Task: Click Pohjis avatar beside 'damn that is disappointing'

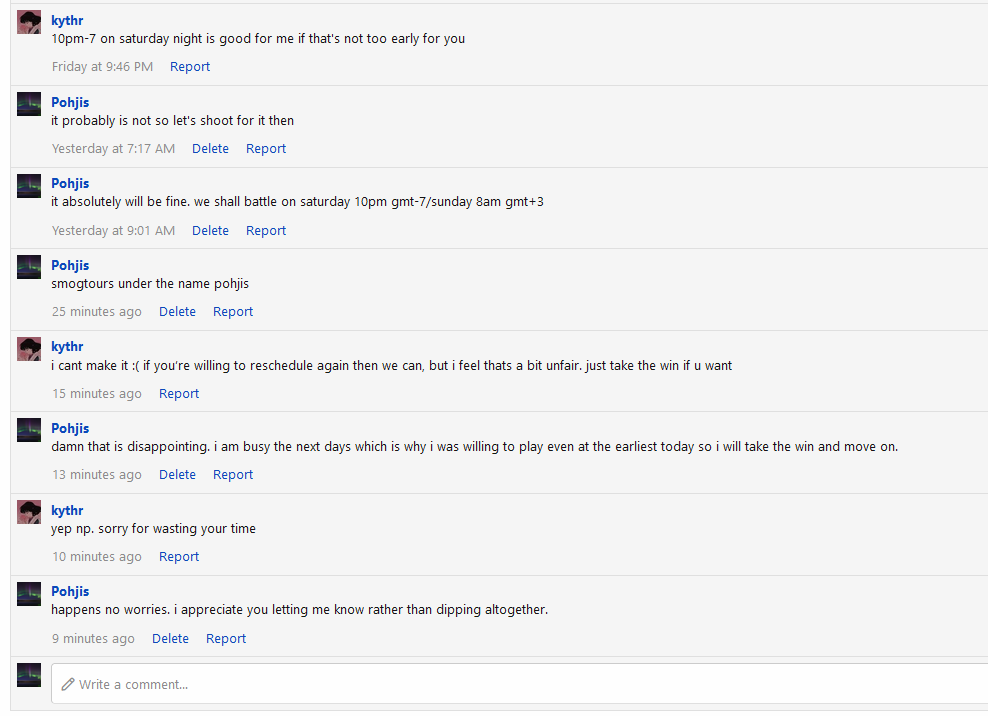Action: 29,430
